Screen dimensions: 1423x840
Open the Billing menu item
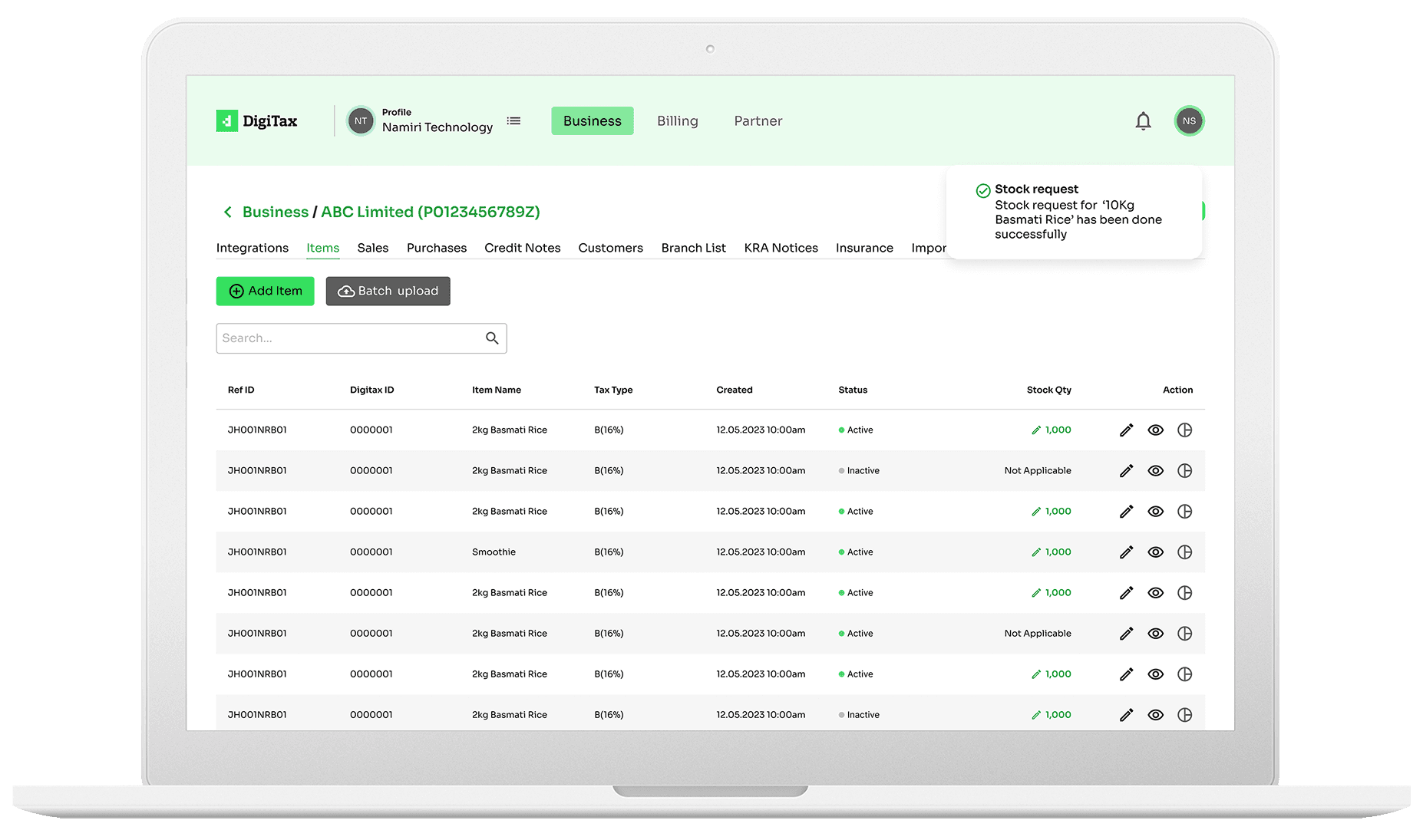677,121
